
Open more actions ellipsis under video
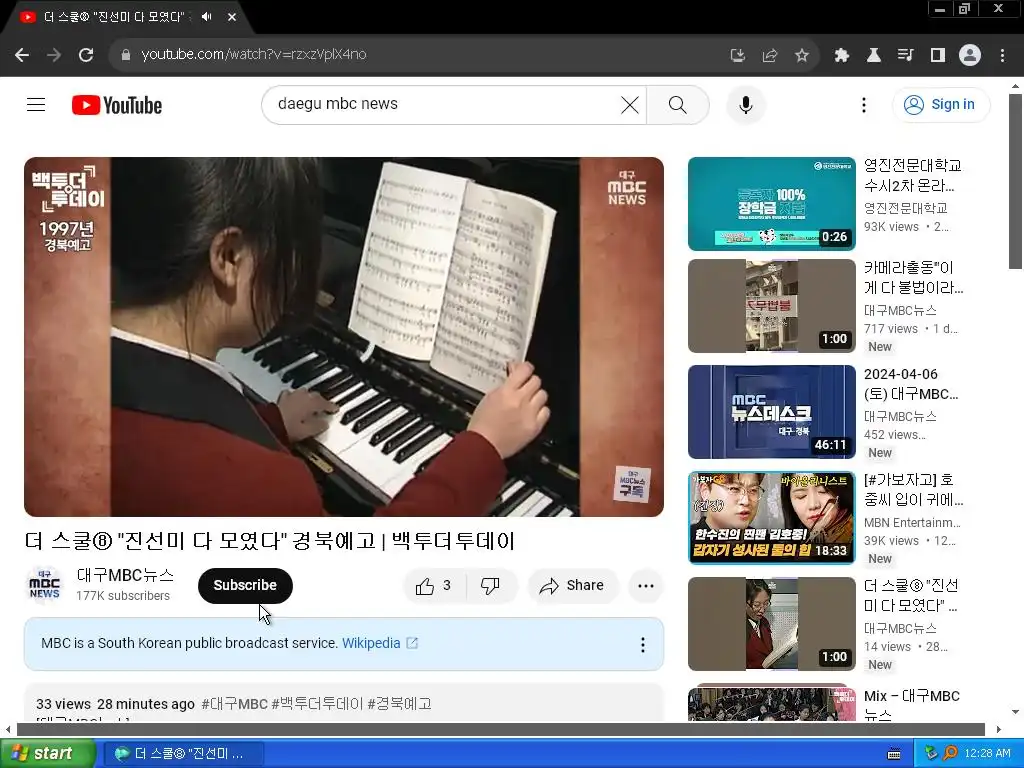646,586
